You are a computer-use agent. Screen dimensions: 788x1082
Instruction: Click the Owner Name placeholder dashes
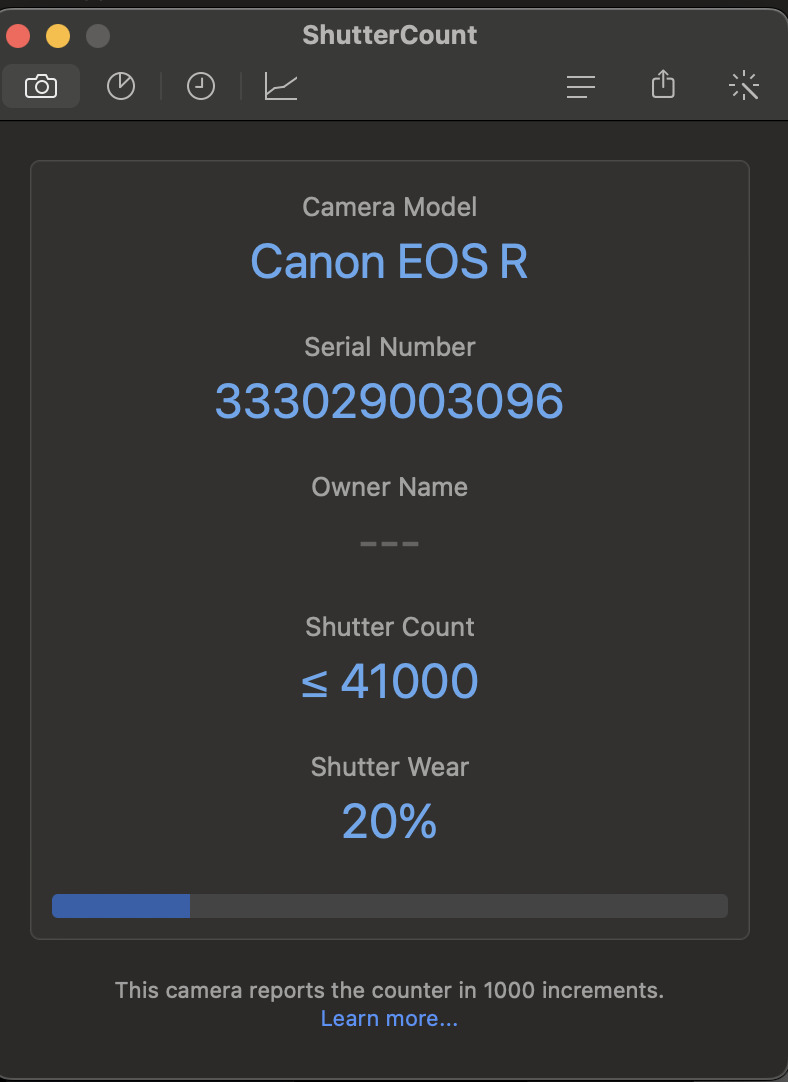point(389,544)
